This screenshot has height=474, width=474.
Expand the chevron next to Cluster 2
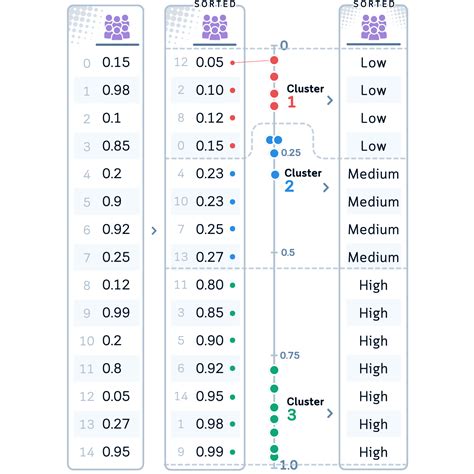coord(326,187)
